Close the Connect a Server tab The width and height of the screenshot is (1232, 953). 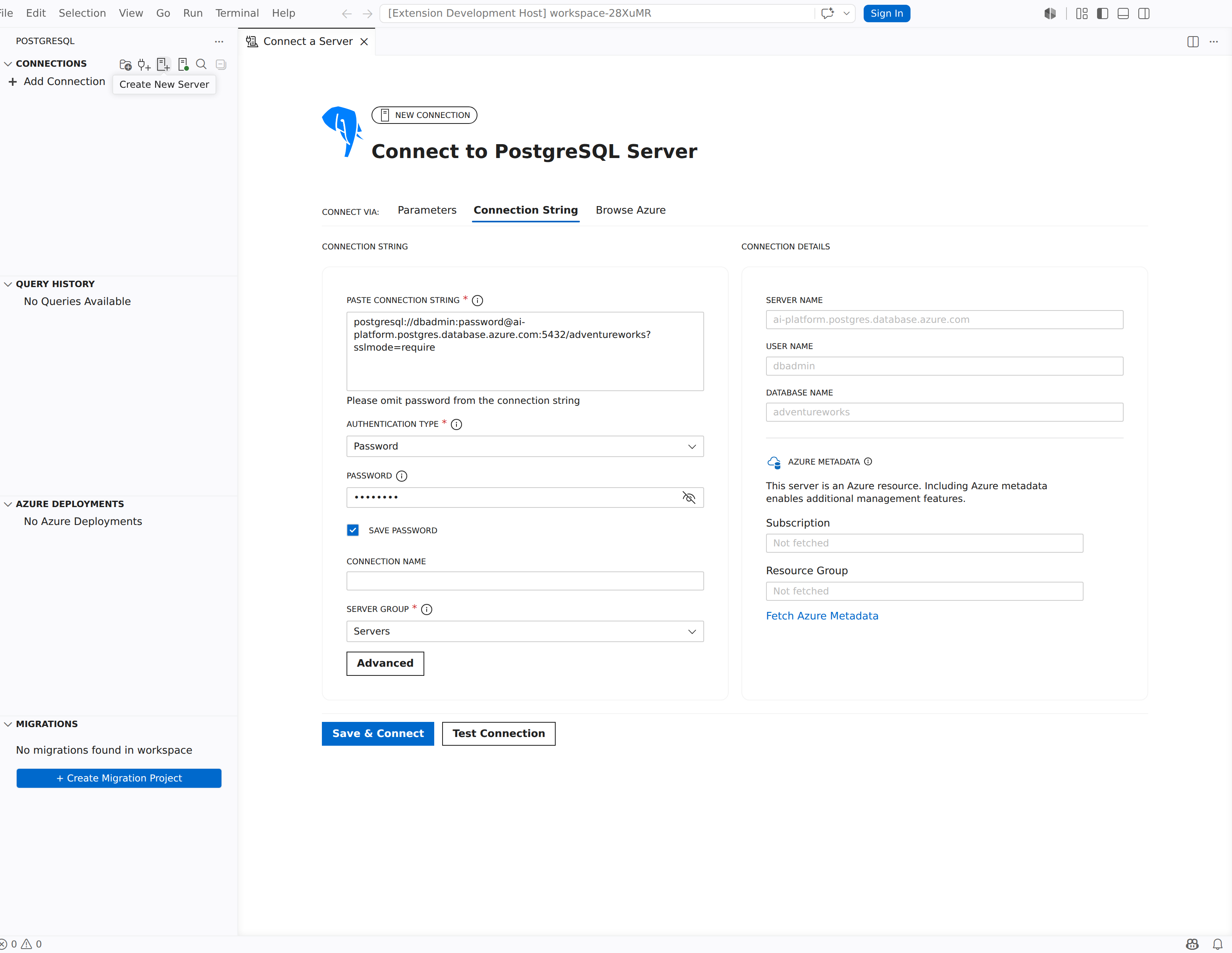pos(364,42)
